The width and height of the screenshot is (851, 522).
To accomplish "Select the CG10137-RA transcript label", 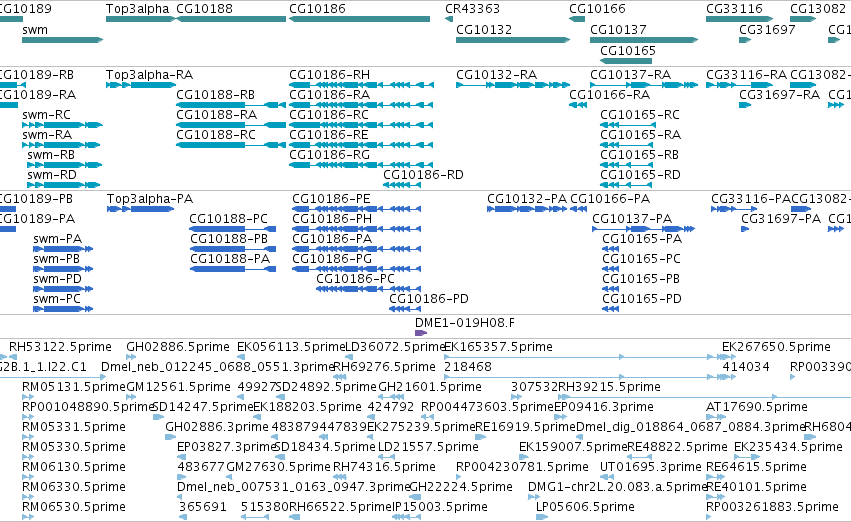I will tap(630, 75).
